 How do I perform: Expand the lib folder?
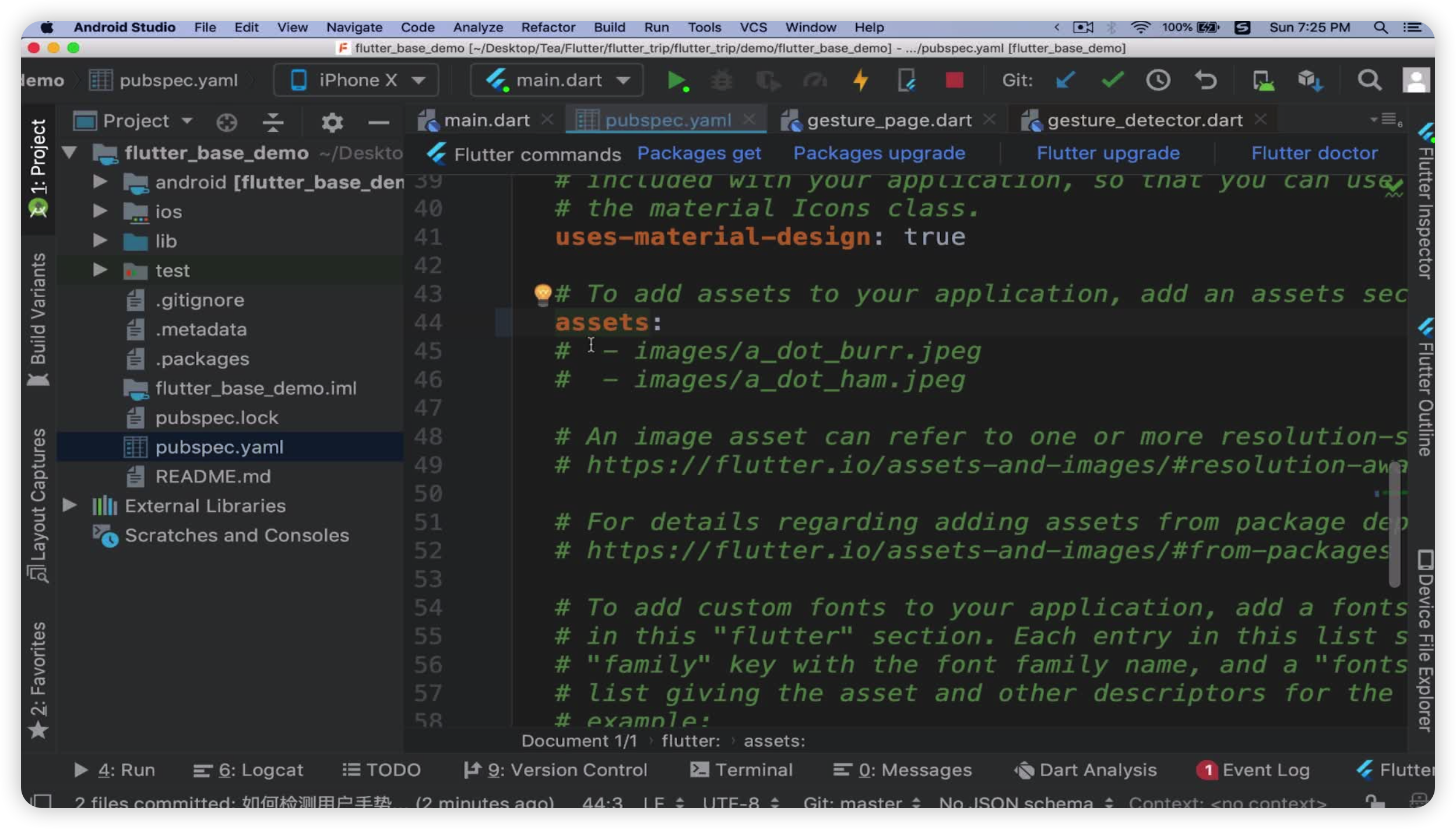coord(100,241)
